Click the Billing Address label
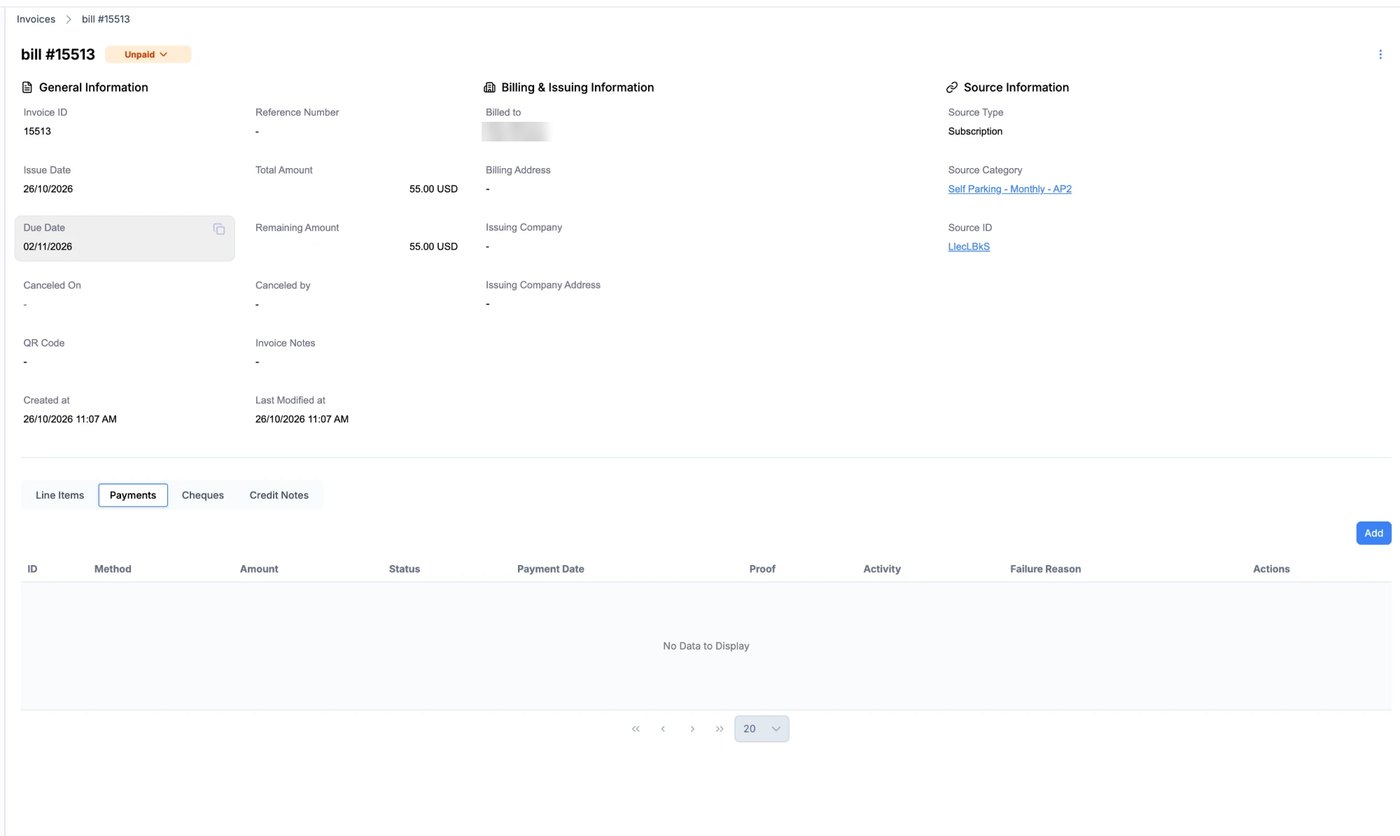Screen dimensions: 1400x836 coord(518,170)
